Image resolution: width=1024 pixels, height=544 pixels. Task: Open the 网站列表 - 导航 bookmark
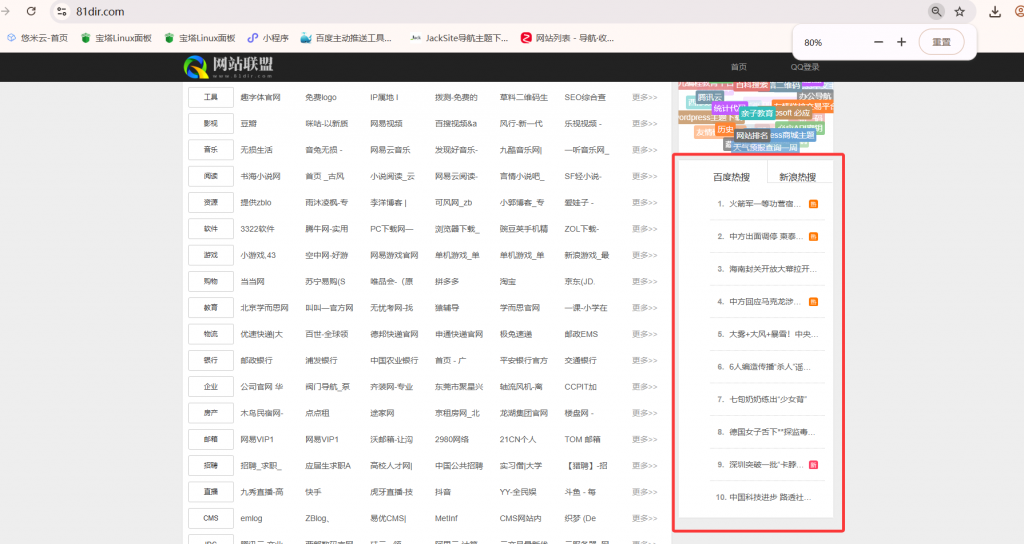click(568, 38)
